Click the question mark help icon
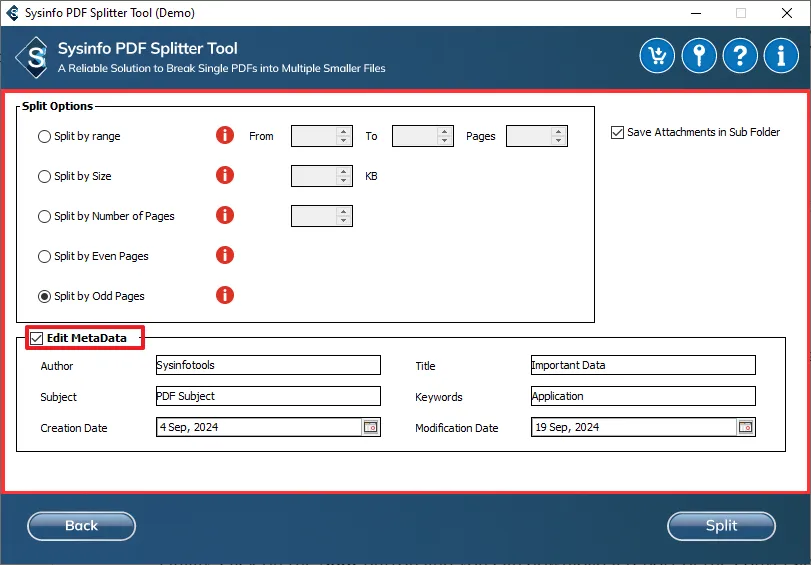This screenshot has height=565, width=811. (740, 55)
